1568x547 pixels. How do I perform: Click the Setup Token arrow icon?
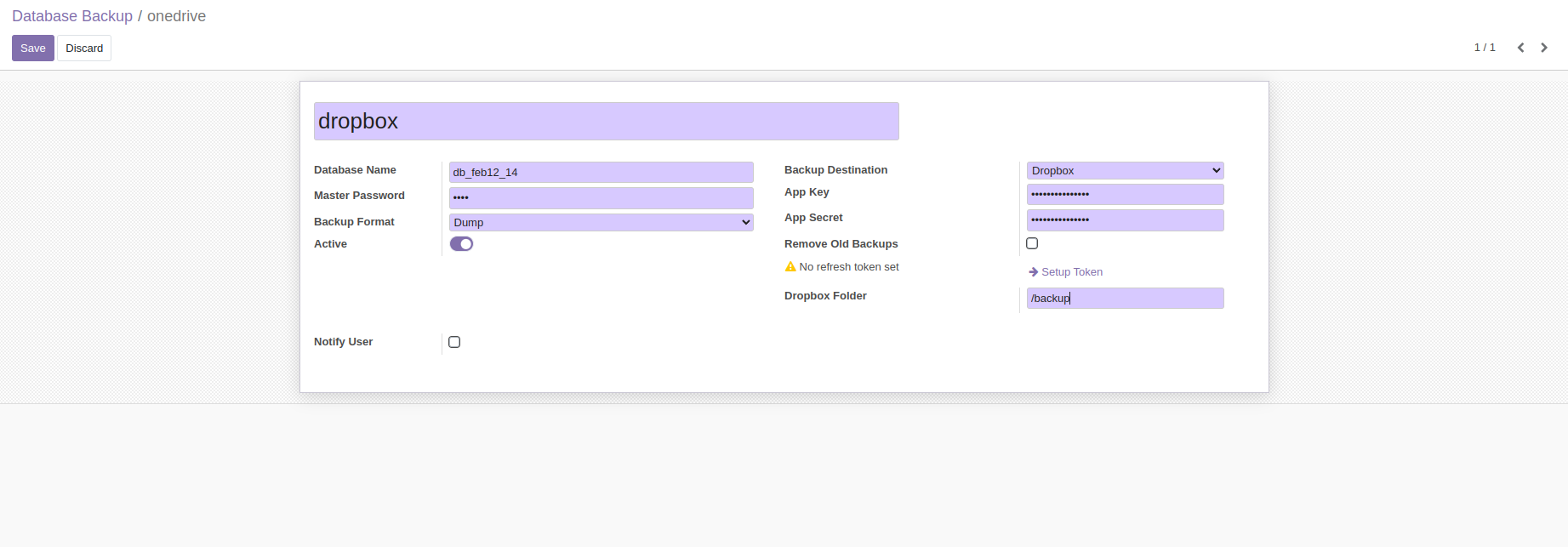1034,272
